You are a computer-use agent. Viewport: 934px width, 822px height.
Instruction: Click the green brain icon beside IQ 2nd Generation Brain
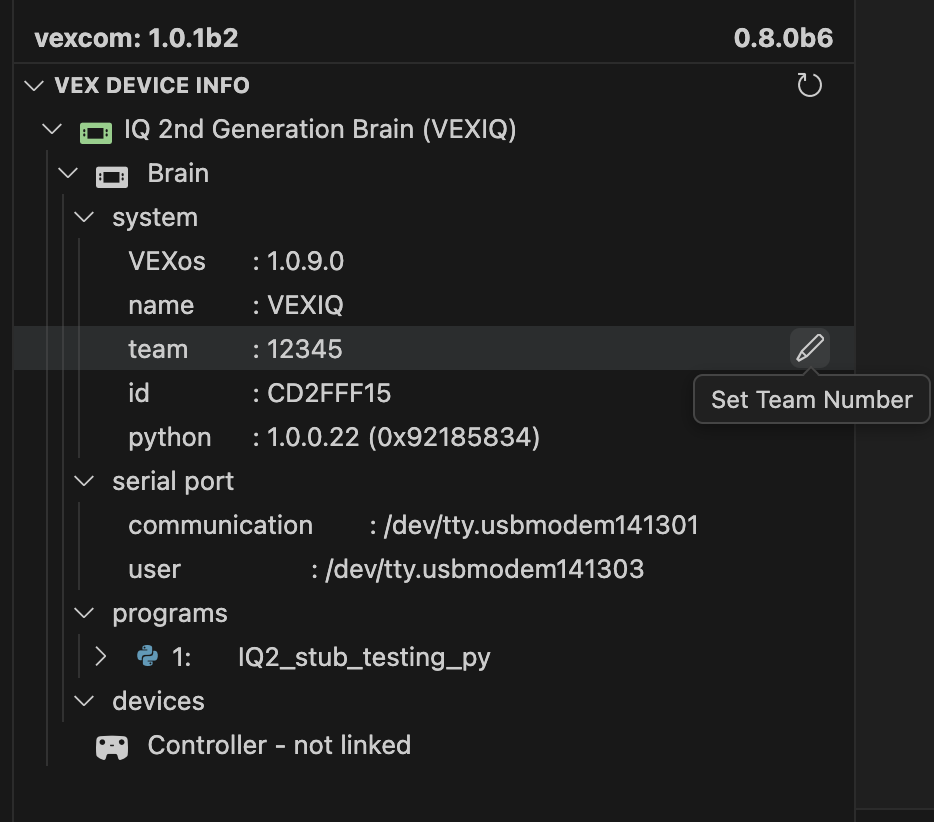[x=95, y=130]
